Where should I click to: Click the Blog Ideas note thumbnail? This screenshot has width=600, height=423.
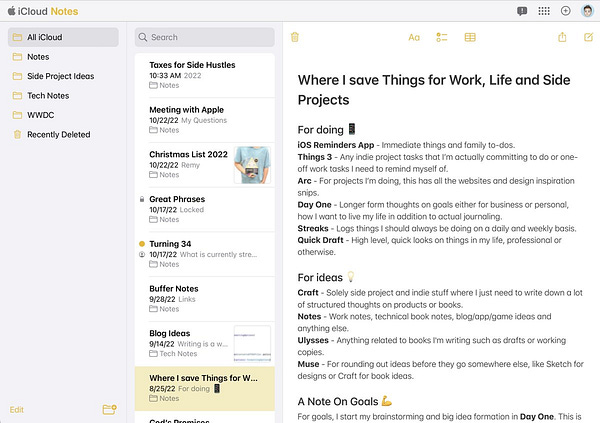[253, 344]
